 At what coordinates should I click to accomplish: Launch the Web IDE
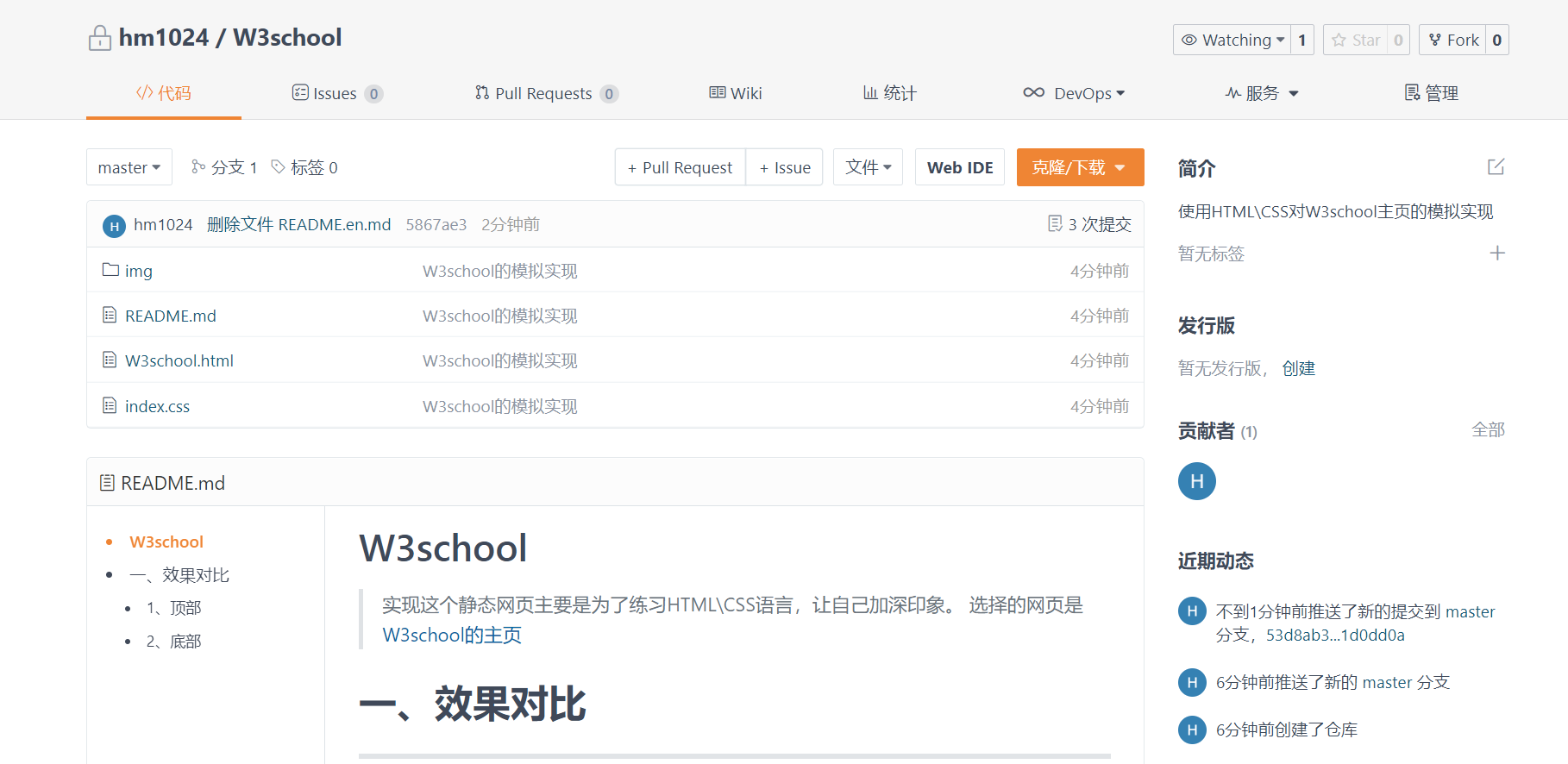coord(960,167)
